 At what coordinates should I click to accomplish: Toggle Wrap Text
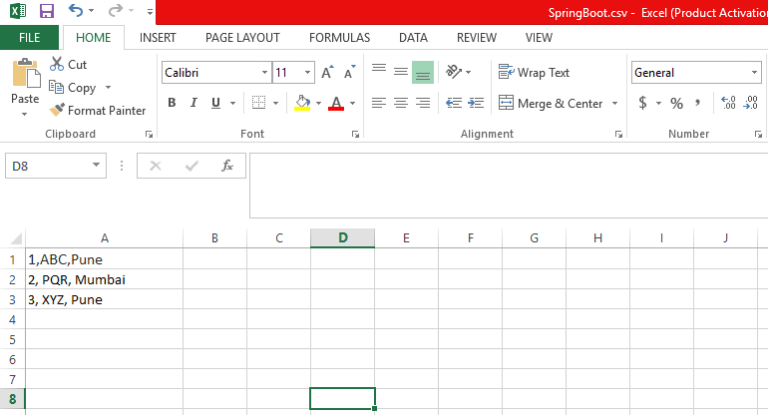534,73
